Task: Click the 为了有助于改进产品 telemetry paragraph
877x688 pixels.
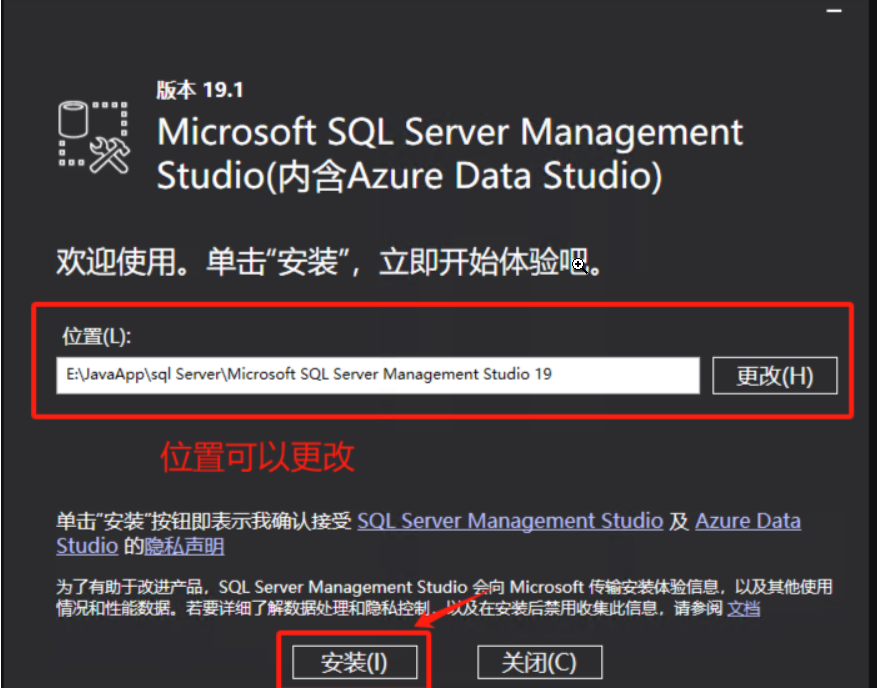Action: point(445,597)
